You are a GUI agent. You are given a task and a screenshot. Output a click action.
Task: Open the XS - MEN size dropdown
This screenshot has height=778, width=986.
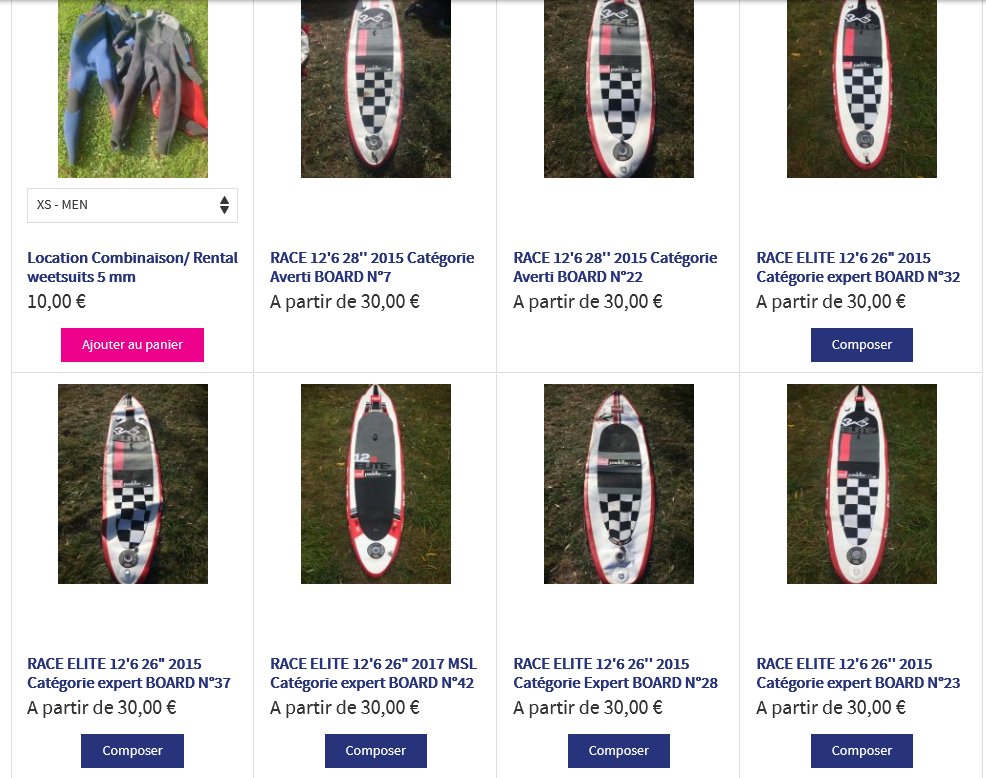132,205
